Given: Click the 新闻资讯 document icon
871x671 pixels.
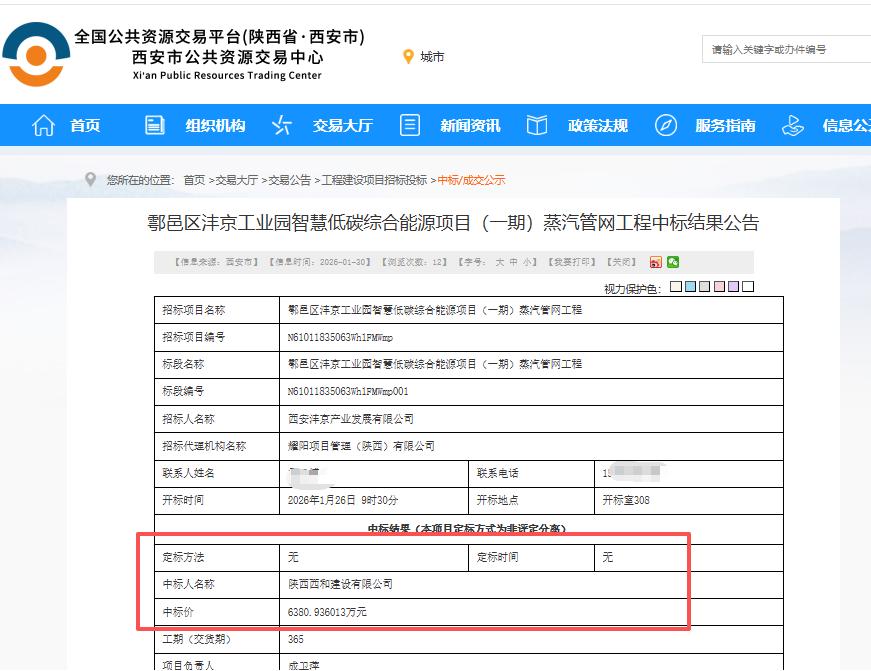Looking at the screenshot, I should [x=409, y=125].
